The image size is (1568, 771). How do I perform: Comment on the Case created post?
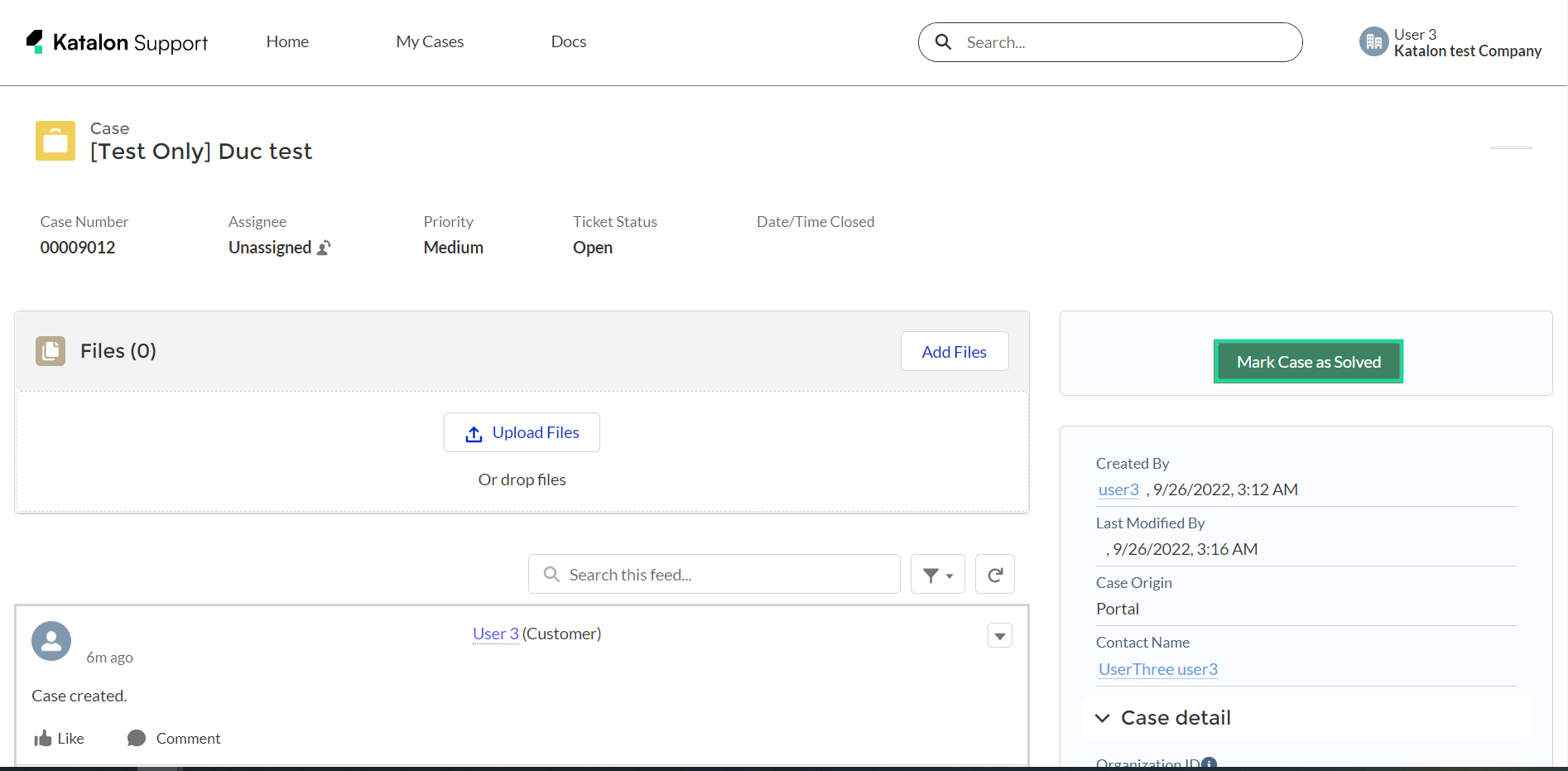[173, 738]
